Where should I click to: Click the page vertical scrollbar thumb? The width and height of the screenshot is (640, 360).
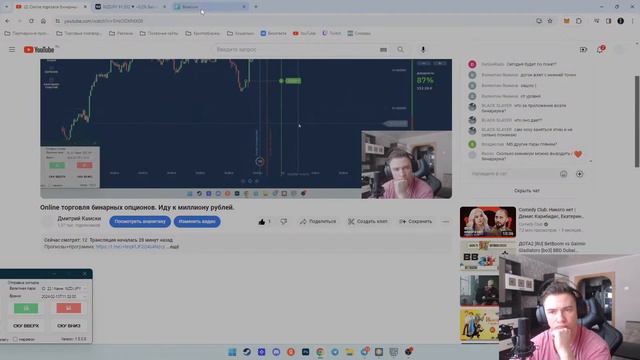pyautogui.click(x=637, y=121)
